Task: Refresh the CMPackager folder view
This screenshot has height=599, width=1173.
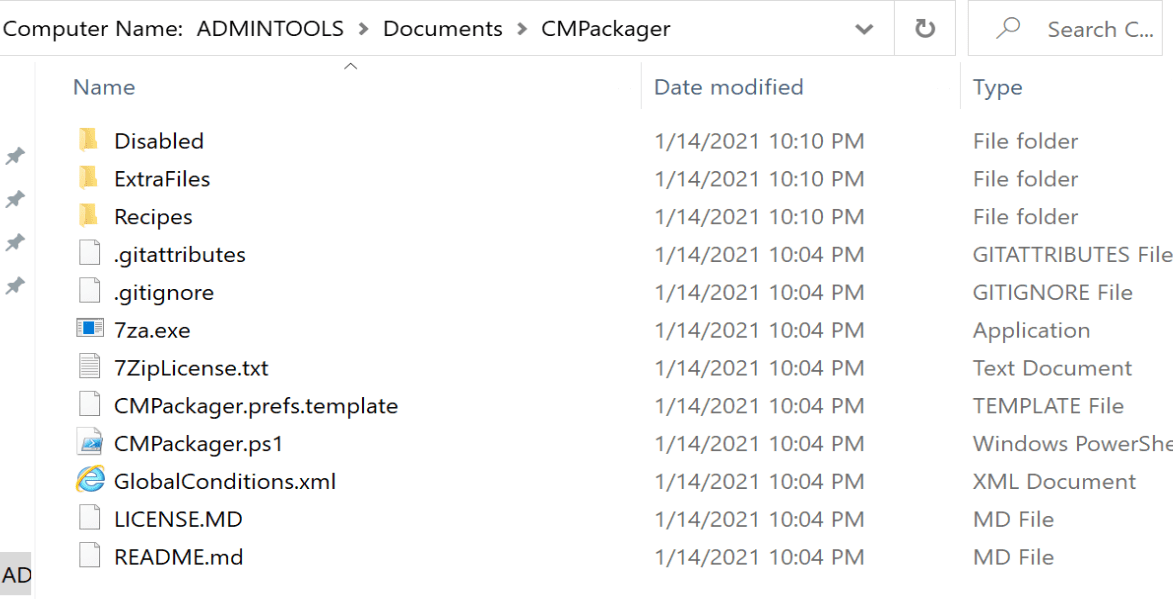Action: (925, 28)
